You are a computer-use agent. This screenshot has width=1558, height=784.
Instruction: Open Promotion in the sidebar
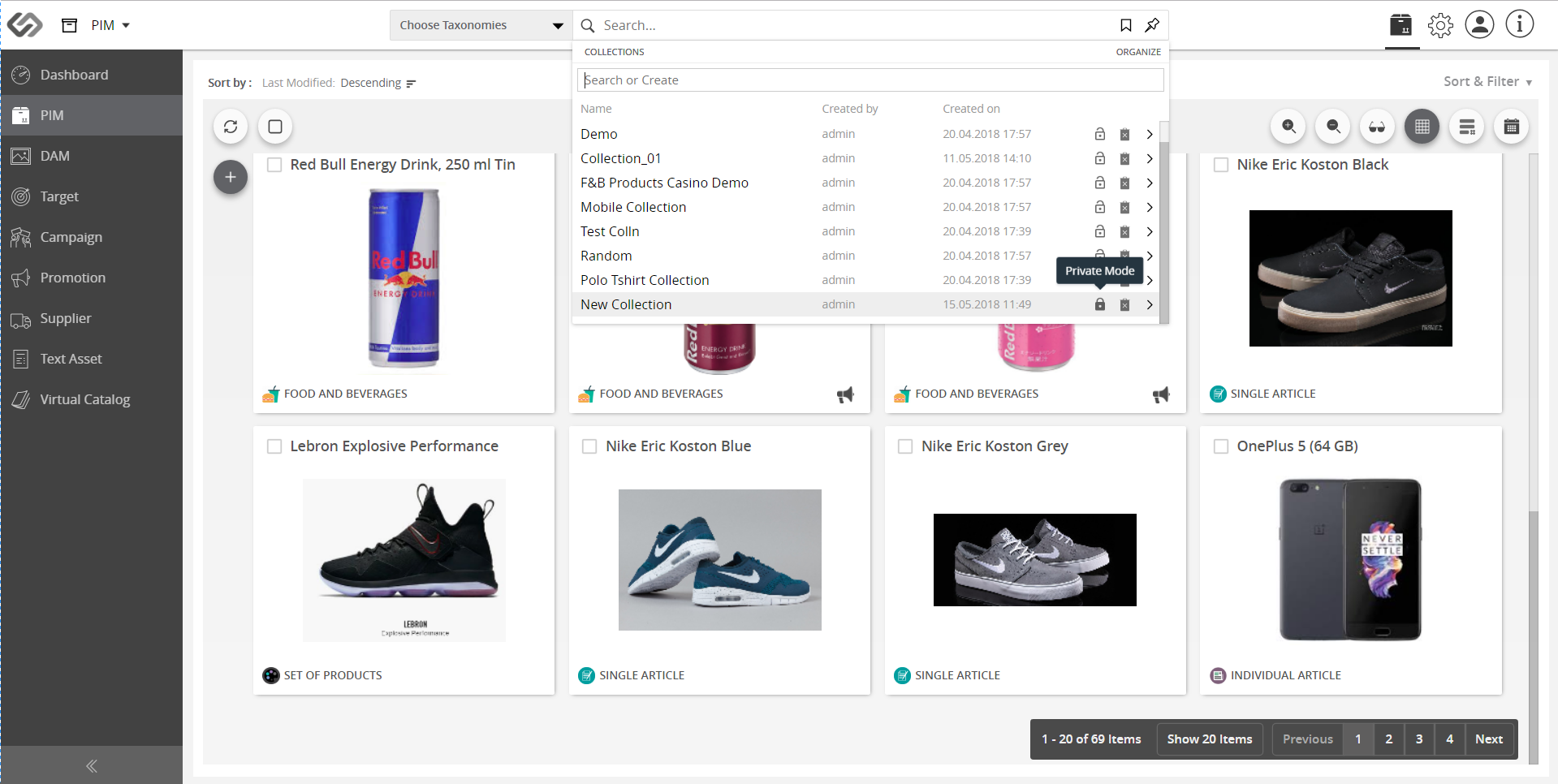coord(91,278)
